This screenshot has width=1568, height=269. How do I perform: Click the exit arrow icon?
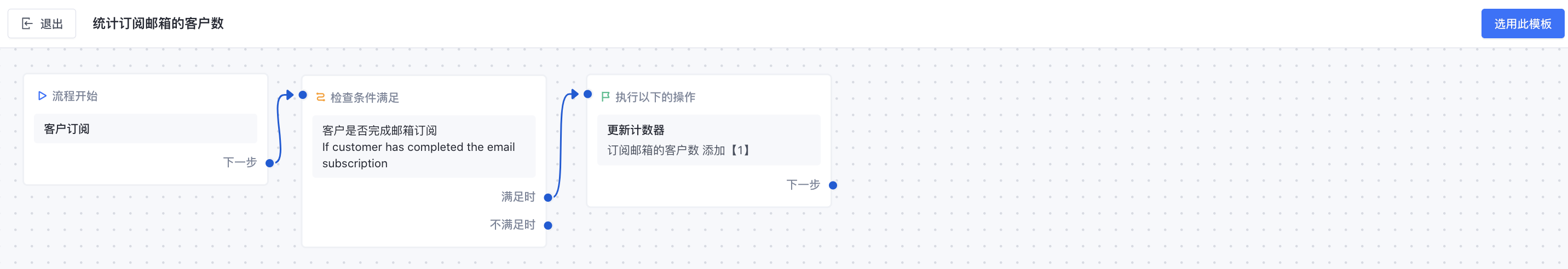pos(27,24)
